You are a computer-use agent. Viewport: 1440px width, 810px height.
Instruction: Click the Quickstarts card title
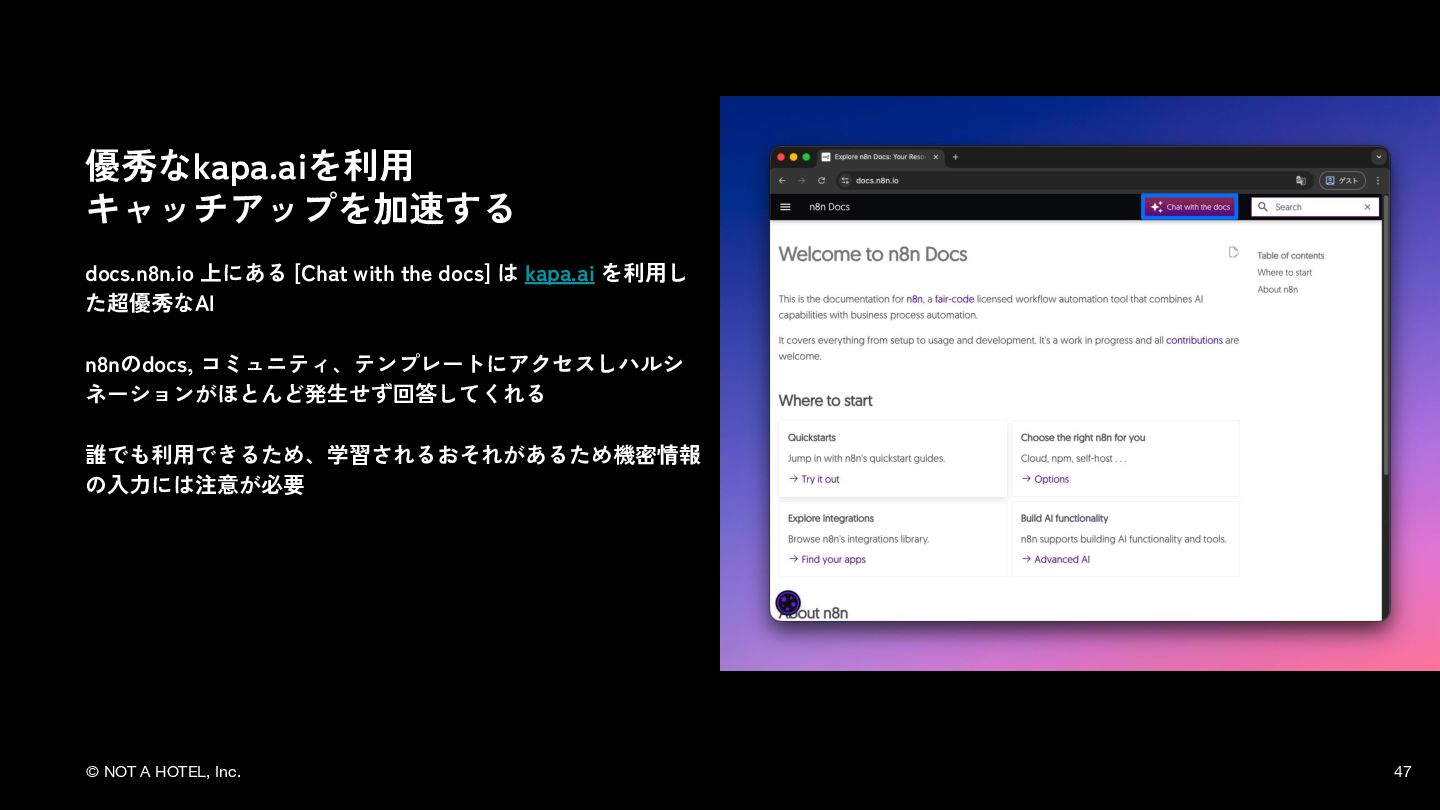[811, 437]
